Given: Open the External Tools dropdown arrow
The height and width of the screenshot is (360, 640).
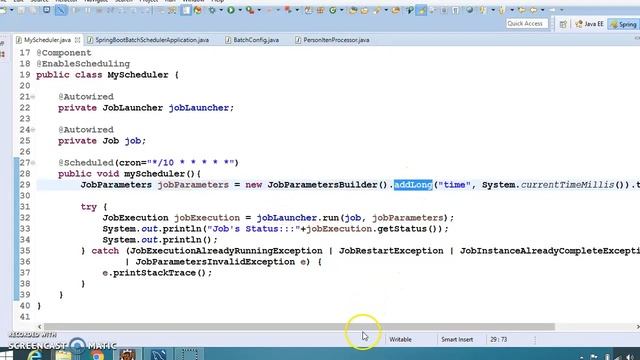Looking at the screenshot, I should pyautogui.click(x=259, y=10).
